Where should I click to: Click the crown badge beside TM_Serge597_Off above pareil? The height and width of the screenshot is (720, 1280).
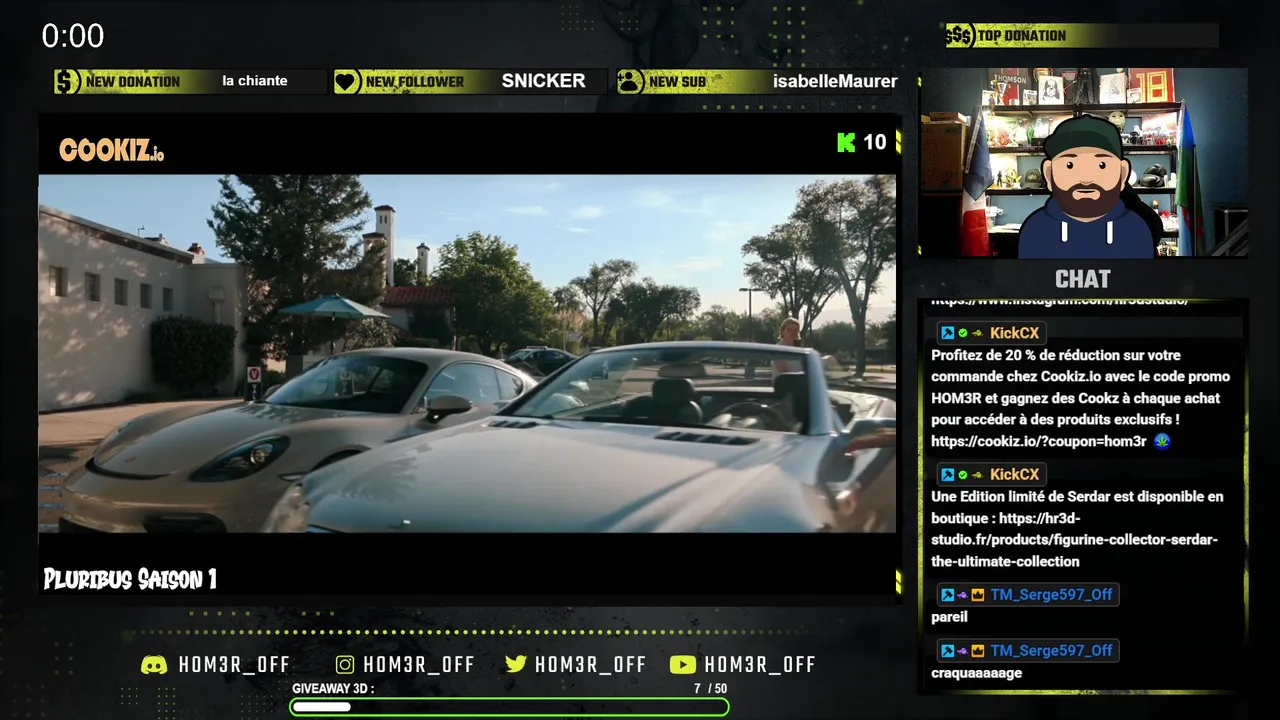click(x=978, y=595)
